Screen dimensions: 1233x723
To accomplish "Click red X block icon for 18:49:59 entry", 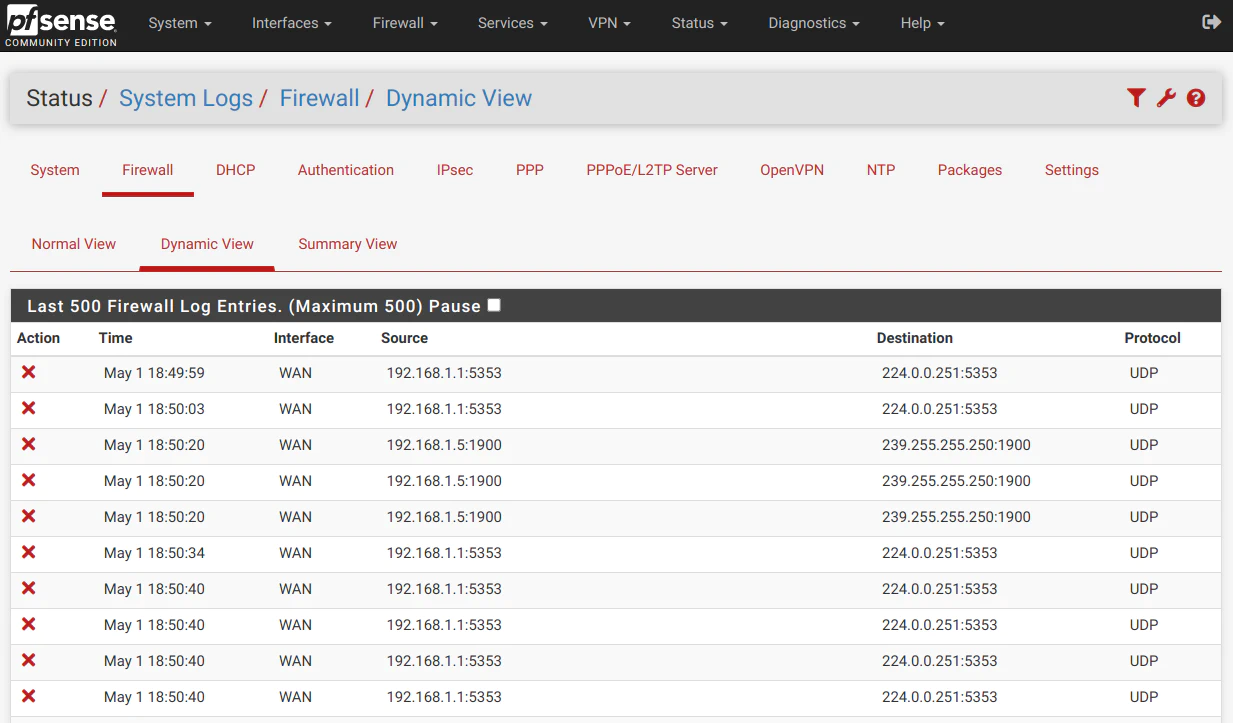I will [29, 372].
